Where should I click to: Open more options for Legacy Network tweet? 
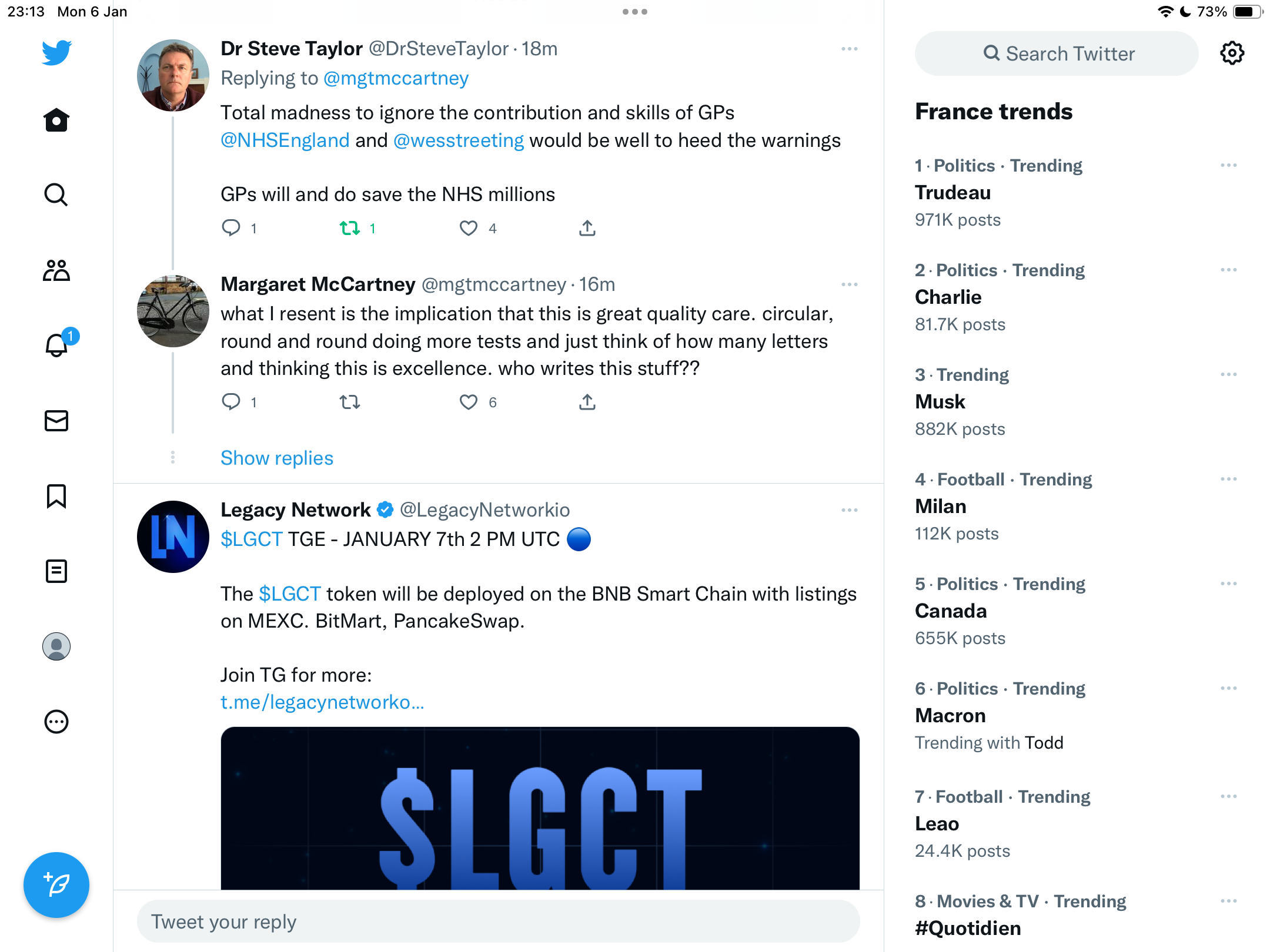[849, 510]
